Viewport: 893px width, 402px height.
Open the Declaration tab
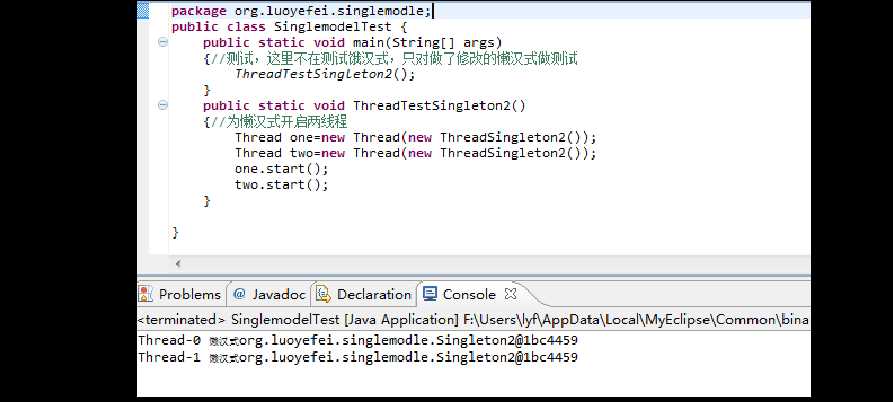[x=364, y=294]
